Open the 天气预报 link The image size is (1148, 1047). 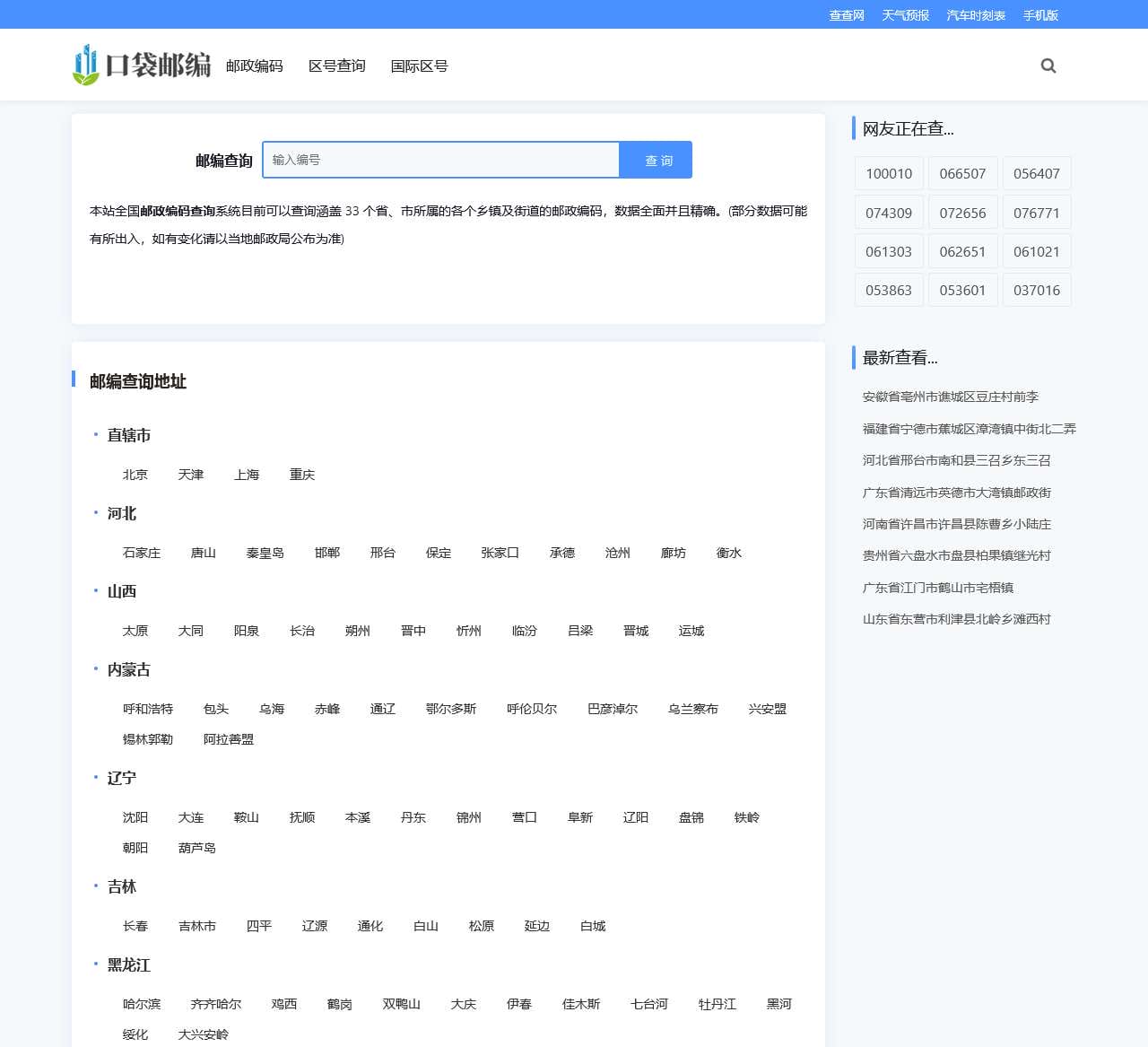pos(905,15)
